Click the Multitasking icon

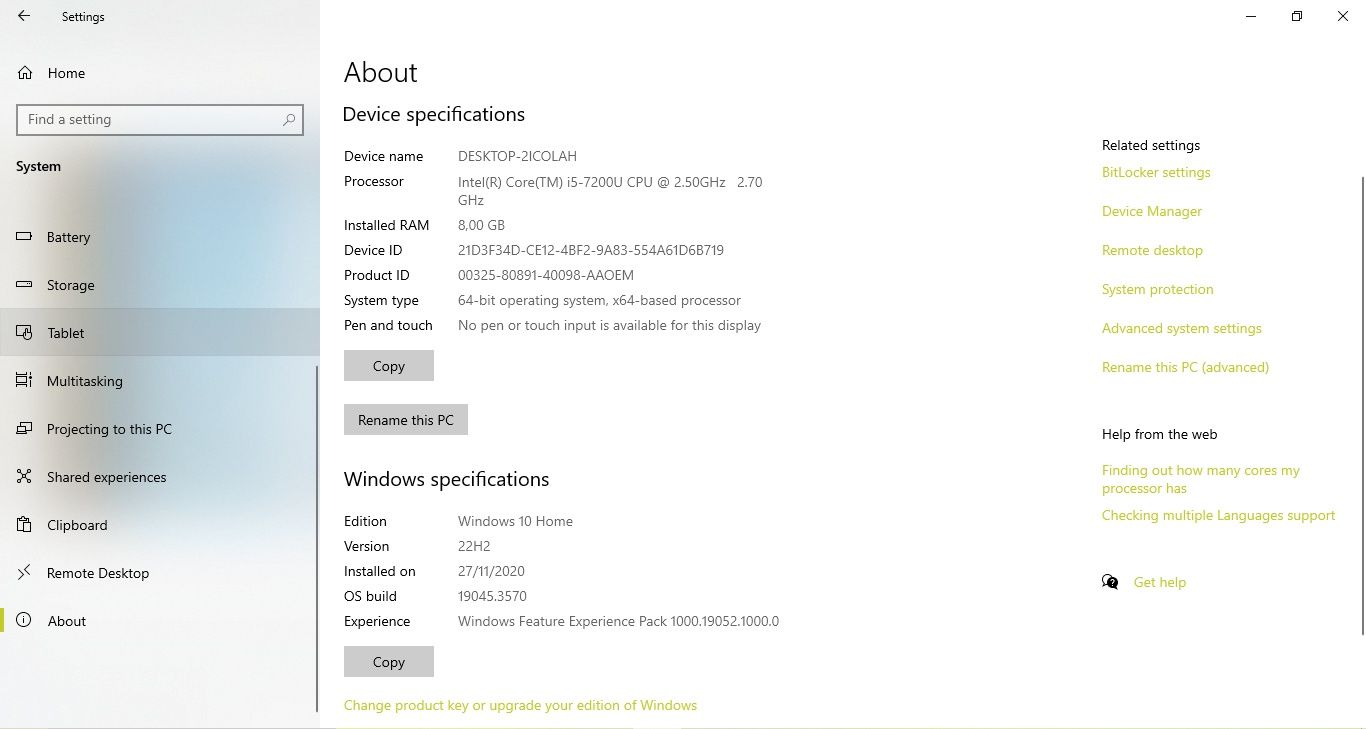tap(25, 381)
